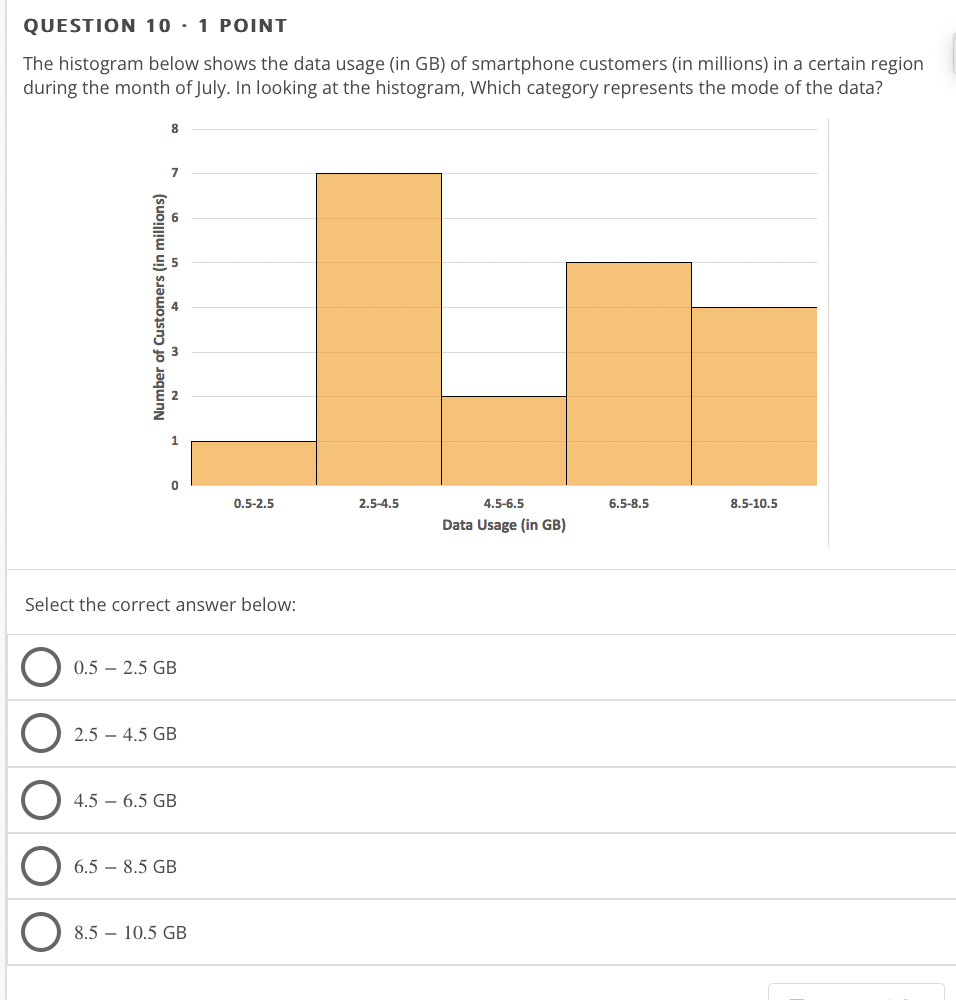Click the shortest bar above 0.5-2.5
Screen dimensions: 956x1000
click(253, 462)
